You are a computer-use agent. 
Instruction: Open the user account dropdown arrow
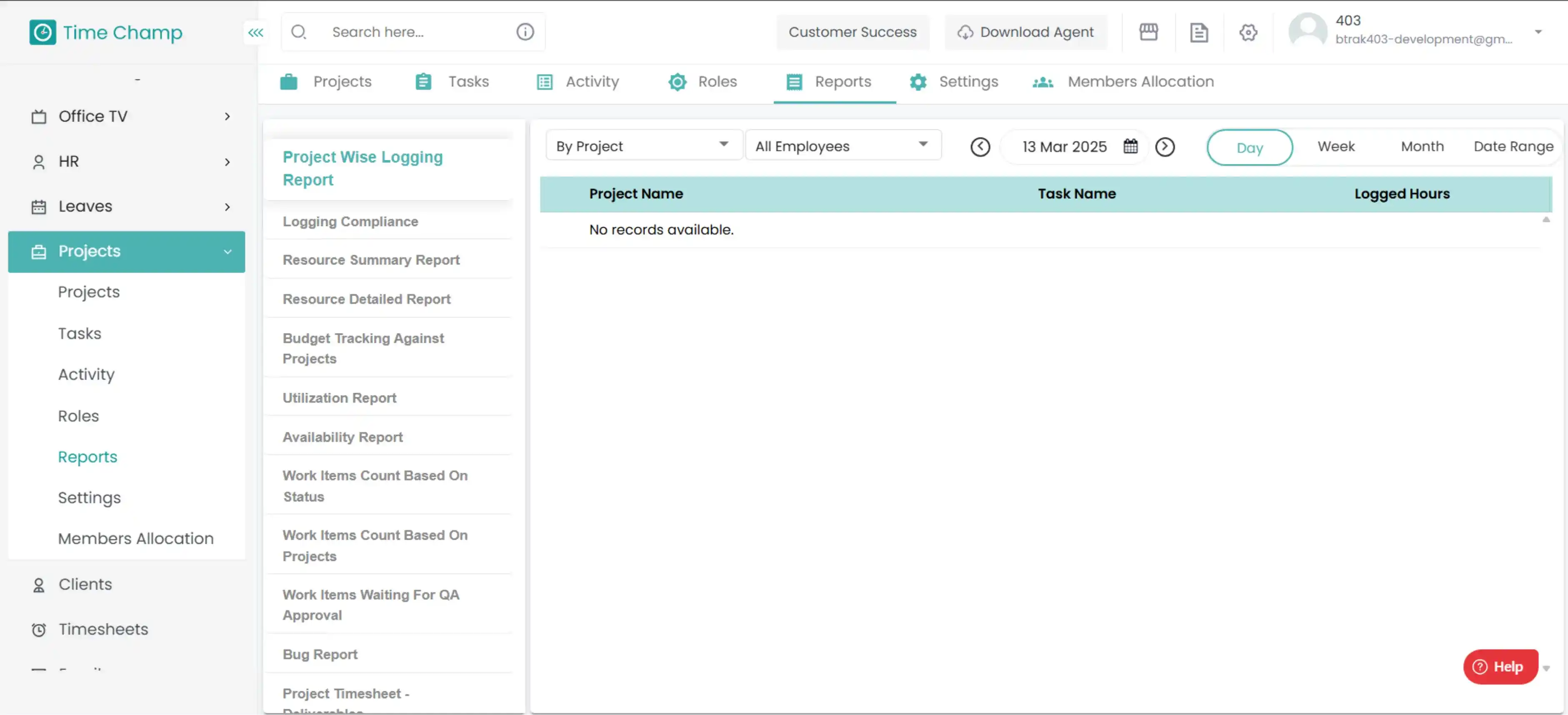click(1538, 32)
